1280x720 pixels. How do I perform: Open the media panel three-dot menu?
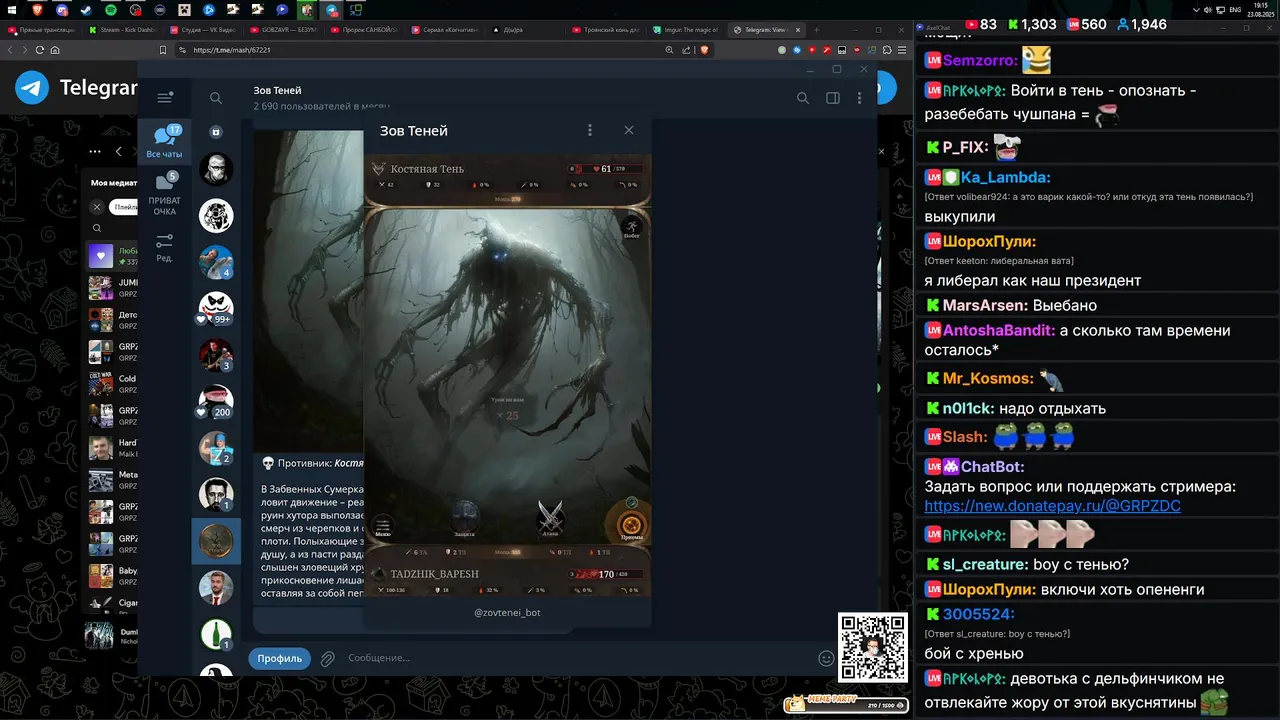(x=95, y=151)
